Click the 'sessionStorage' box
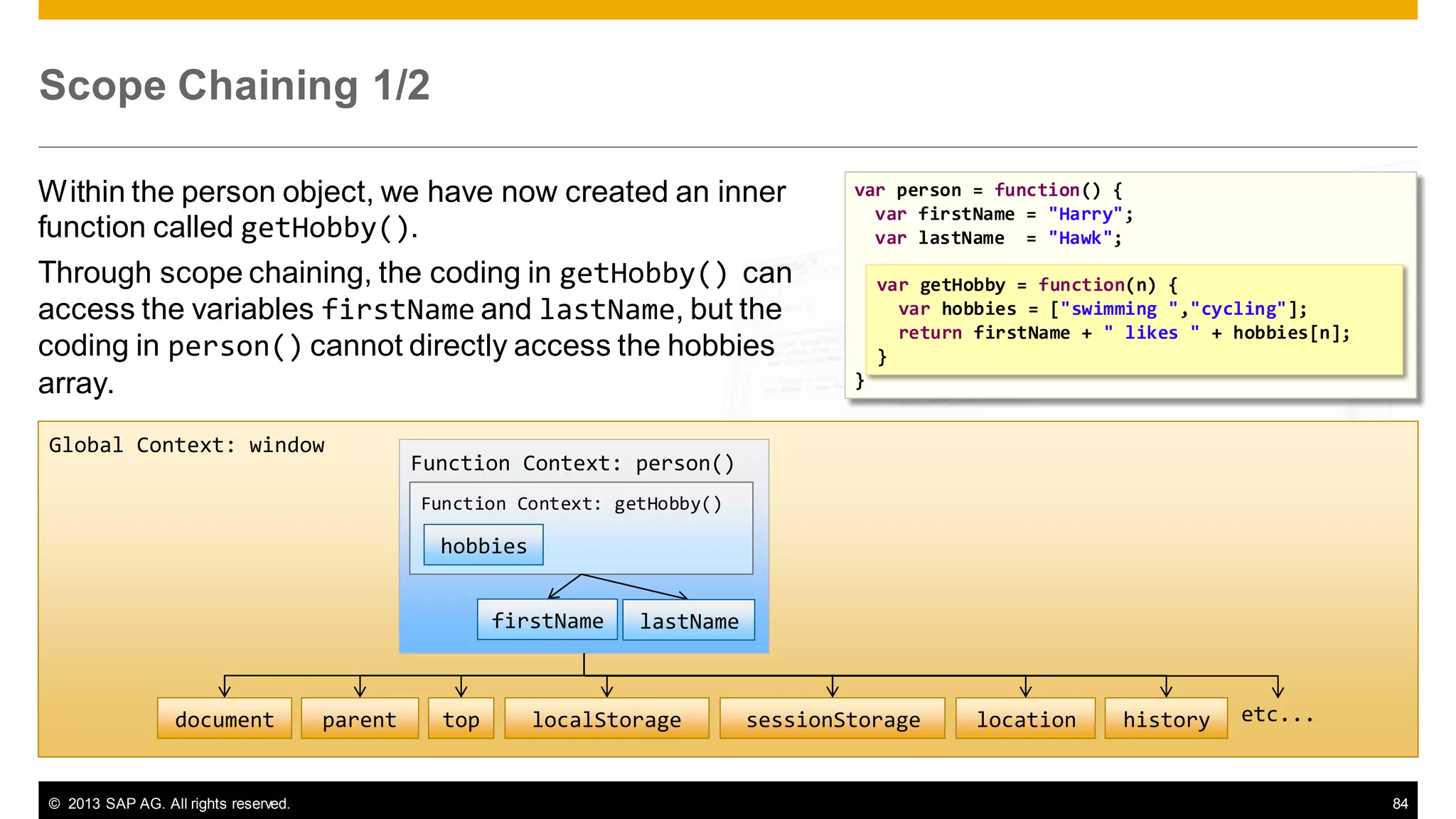 pyautogui.click(x=833, y=718)
